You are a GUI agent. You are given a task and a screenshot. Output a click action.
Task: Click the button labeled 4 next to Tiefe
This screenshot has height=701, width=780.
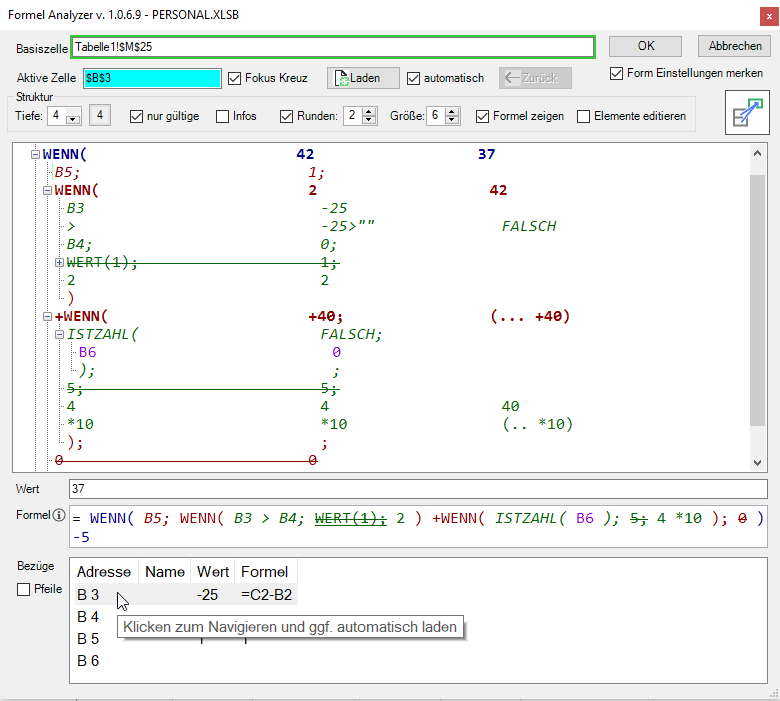pyautogui.click(x=100, y=115)
